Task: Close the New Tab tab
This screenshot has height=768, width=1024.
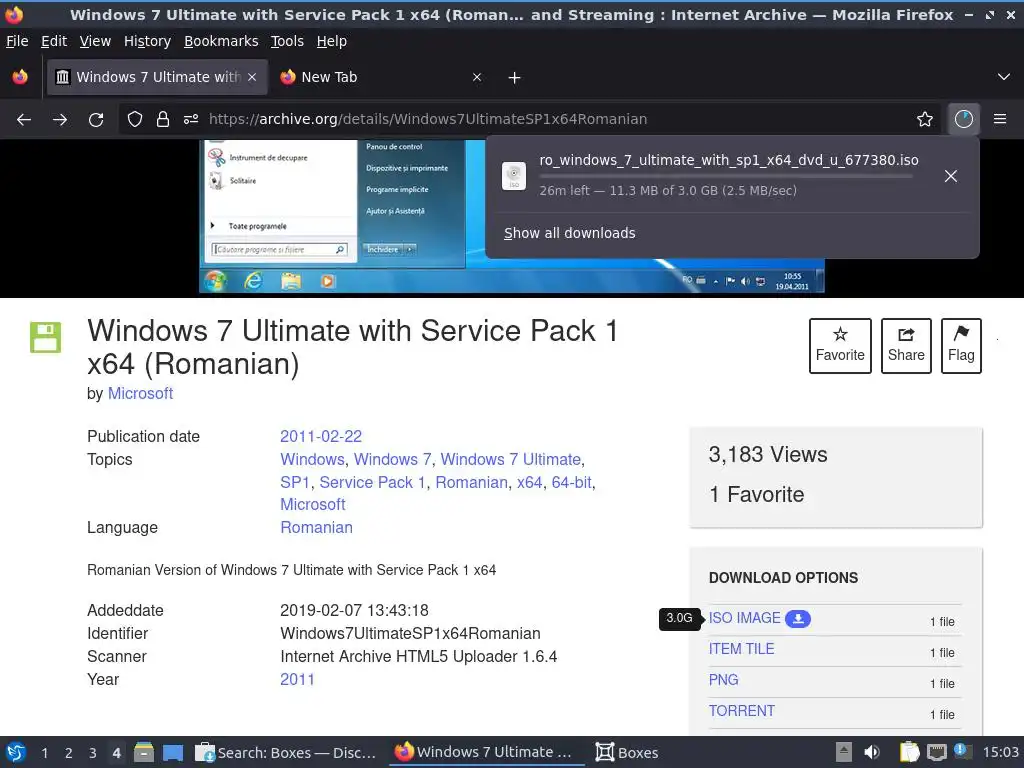Action: pyautogui.click(x=477, y=77)
